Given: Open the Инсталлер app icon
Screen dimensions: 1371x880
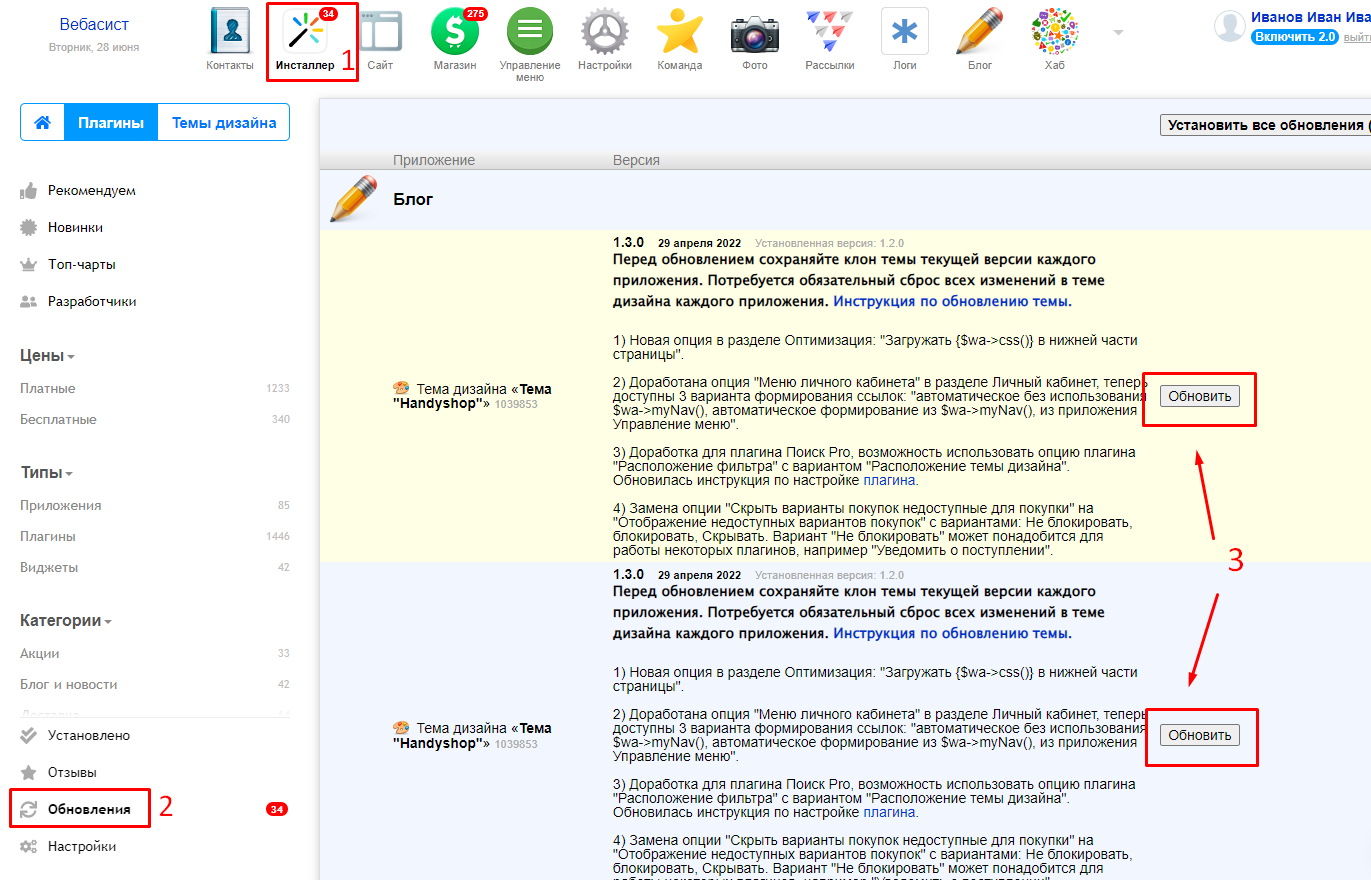Looking at the screenshot, I should click(305, 32).
